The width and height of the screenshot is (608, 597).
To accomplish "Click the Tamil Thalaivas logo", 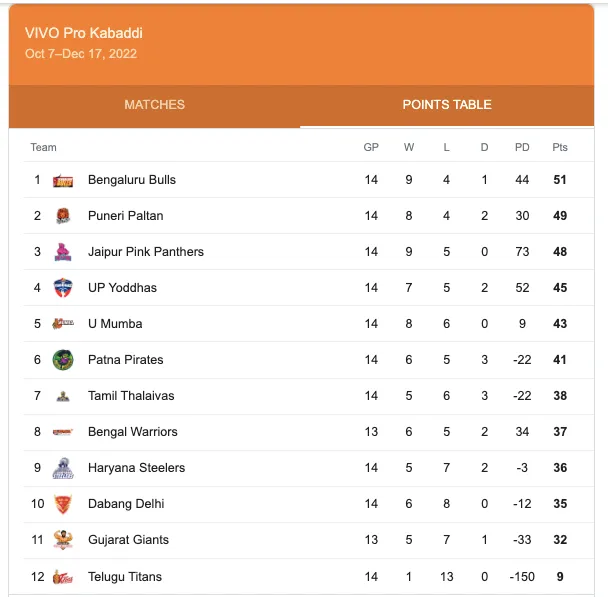I will point(63,396).
